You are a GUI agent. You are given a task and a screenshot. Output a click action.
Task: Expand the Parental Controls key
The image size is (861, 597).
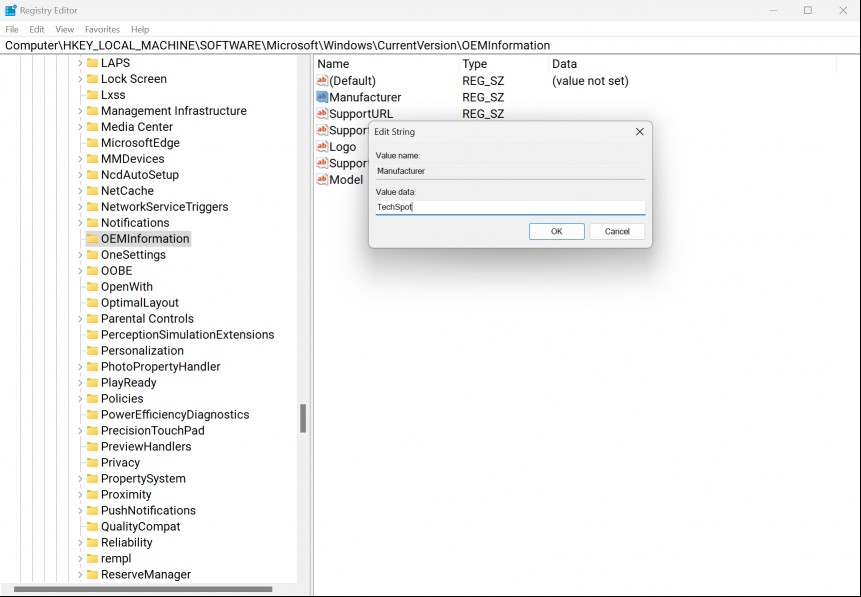(x=80, y=319)
